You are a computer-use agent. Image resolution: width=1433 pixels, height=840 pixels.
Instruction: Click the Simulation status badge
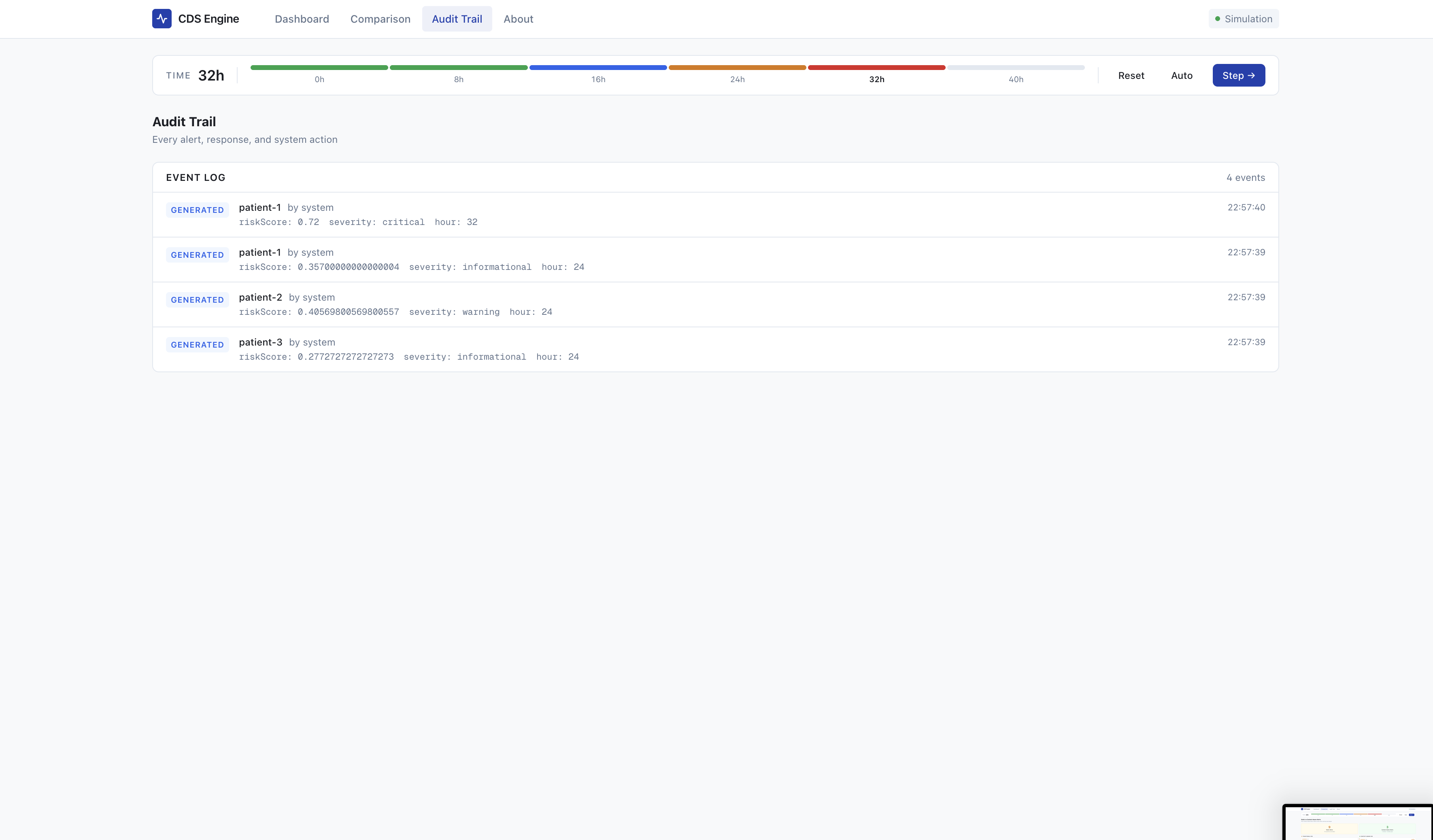1244,19
